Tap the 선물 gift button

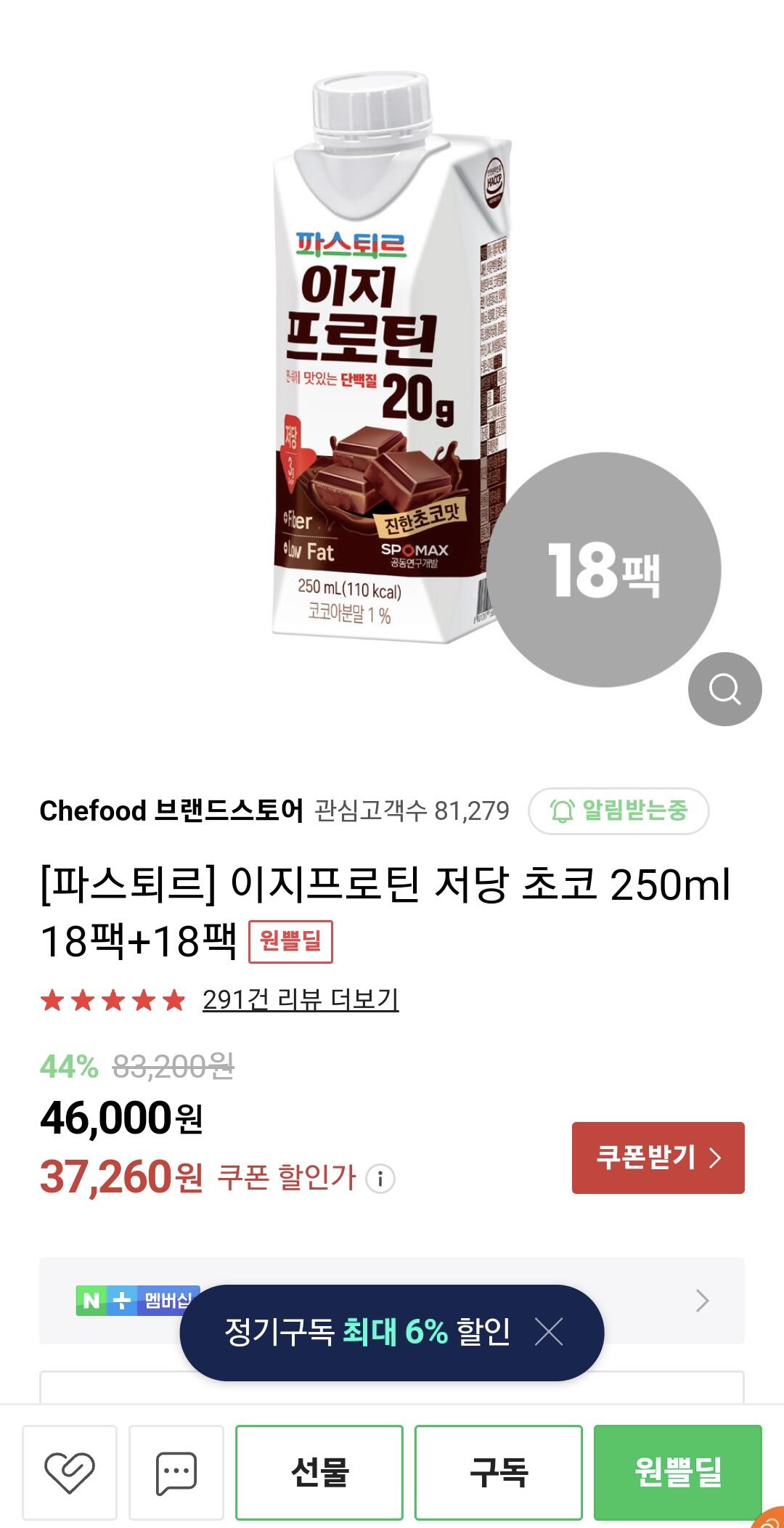click(x=319, y=1472)
